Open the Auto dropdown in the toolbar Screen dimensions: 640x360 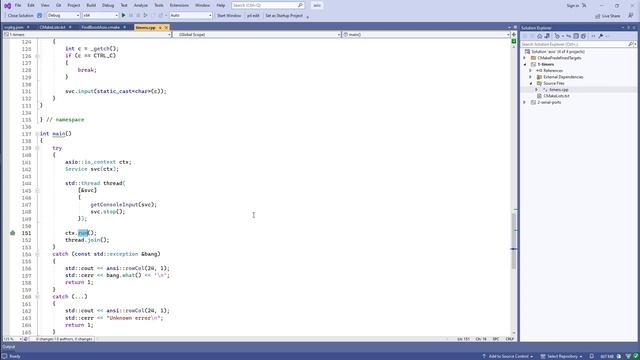coord(191,16)
